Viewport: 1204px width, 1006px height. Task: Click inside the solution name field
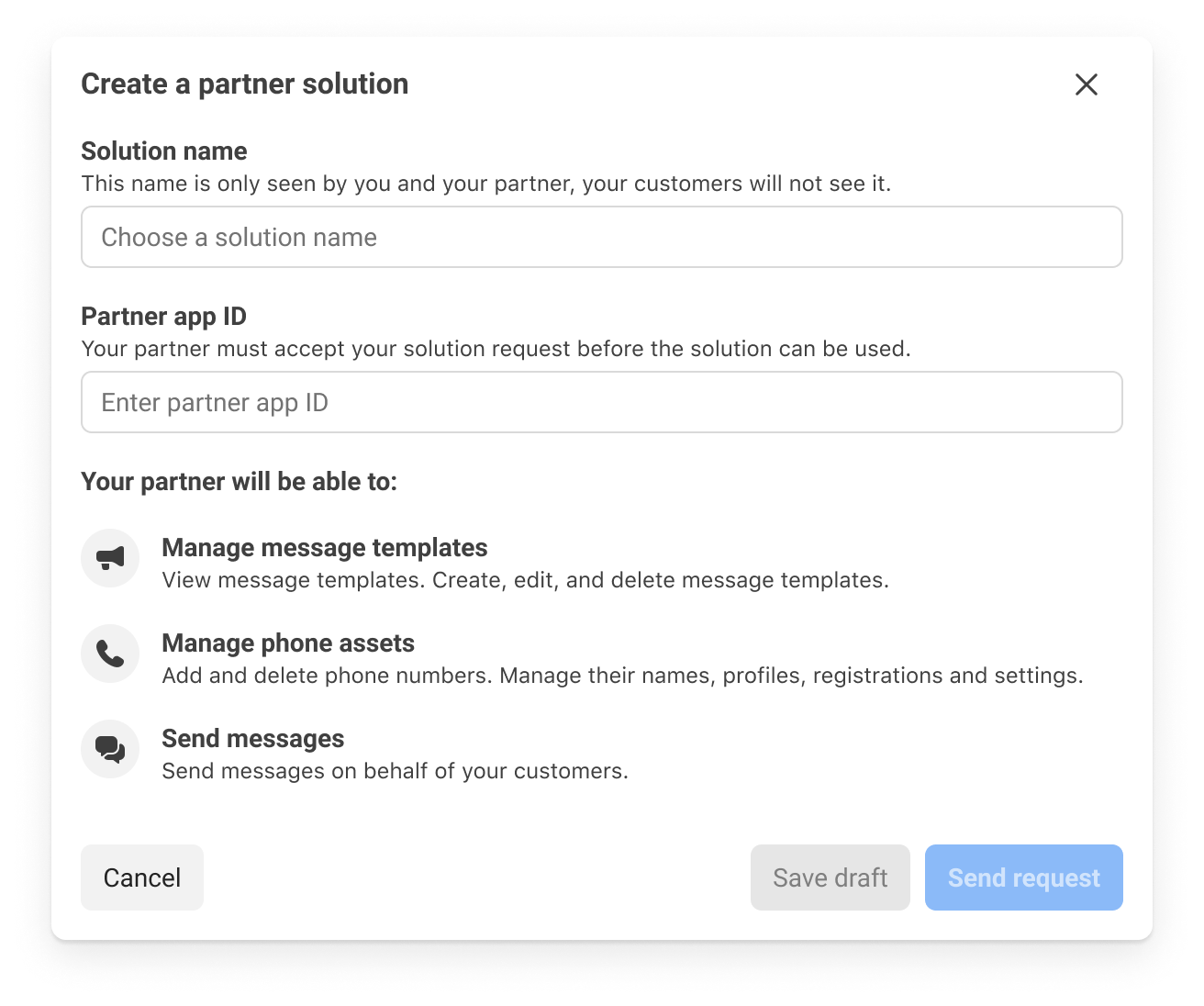pos(602,237)
